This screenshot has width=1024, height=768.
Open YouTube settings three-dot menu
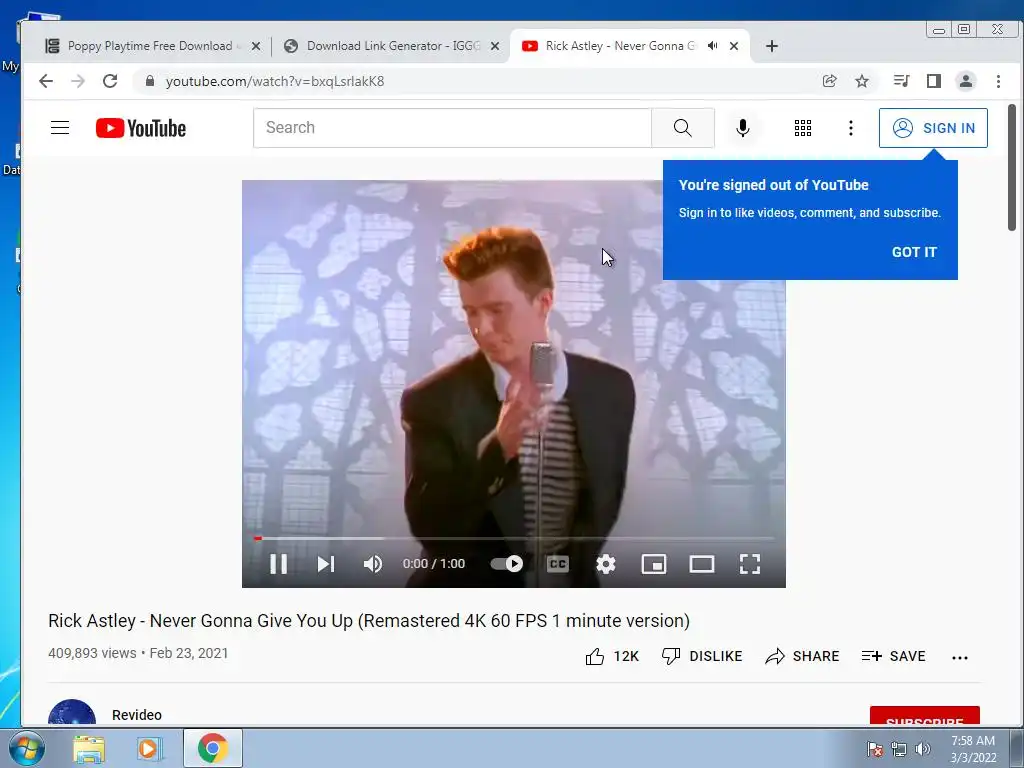point(850,128)
